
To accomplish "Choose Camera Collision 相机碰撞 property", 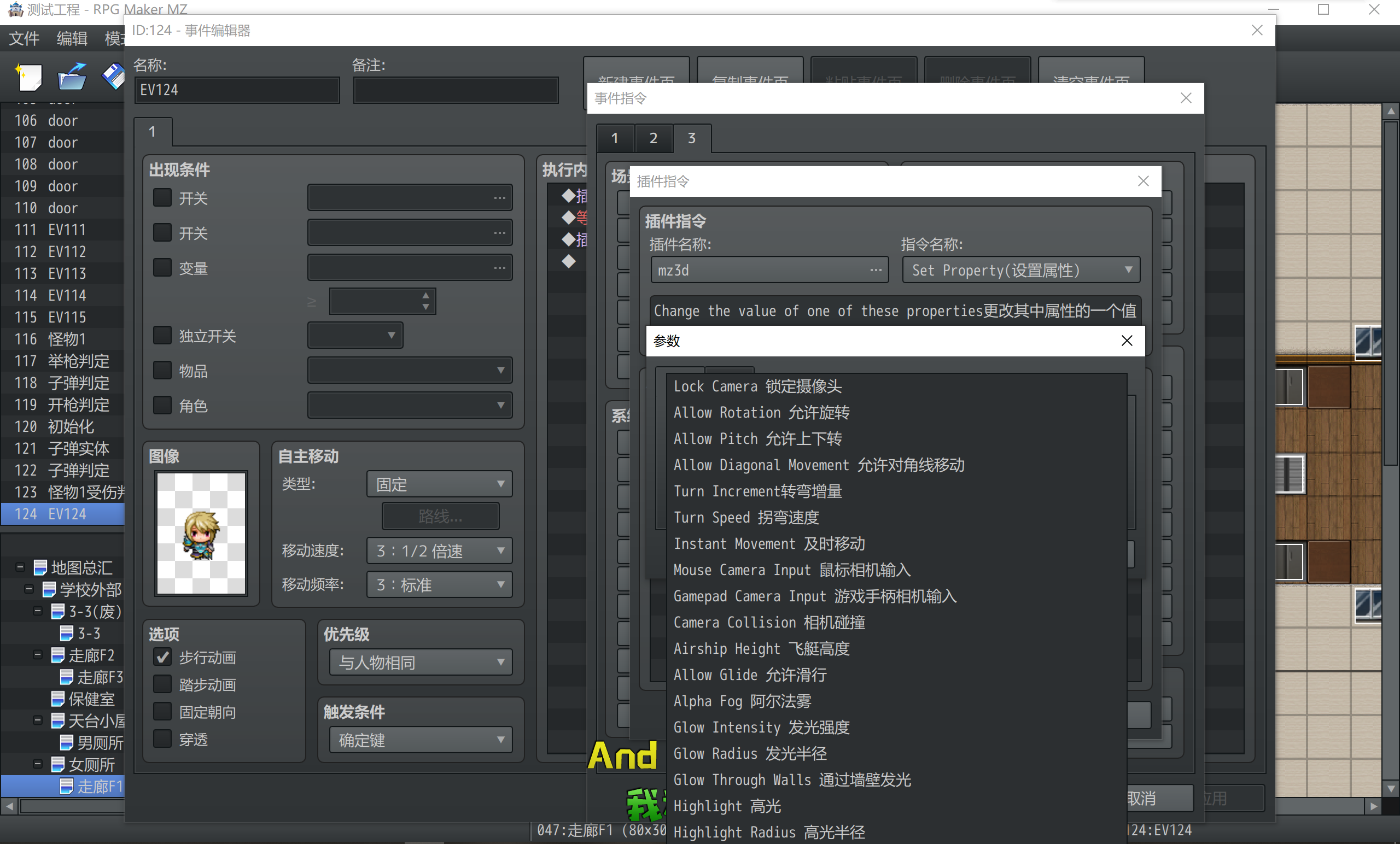I will click(896, 623).
